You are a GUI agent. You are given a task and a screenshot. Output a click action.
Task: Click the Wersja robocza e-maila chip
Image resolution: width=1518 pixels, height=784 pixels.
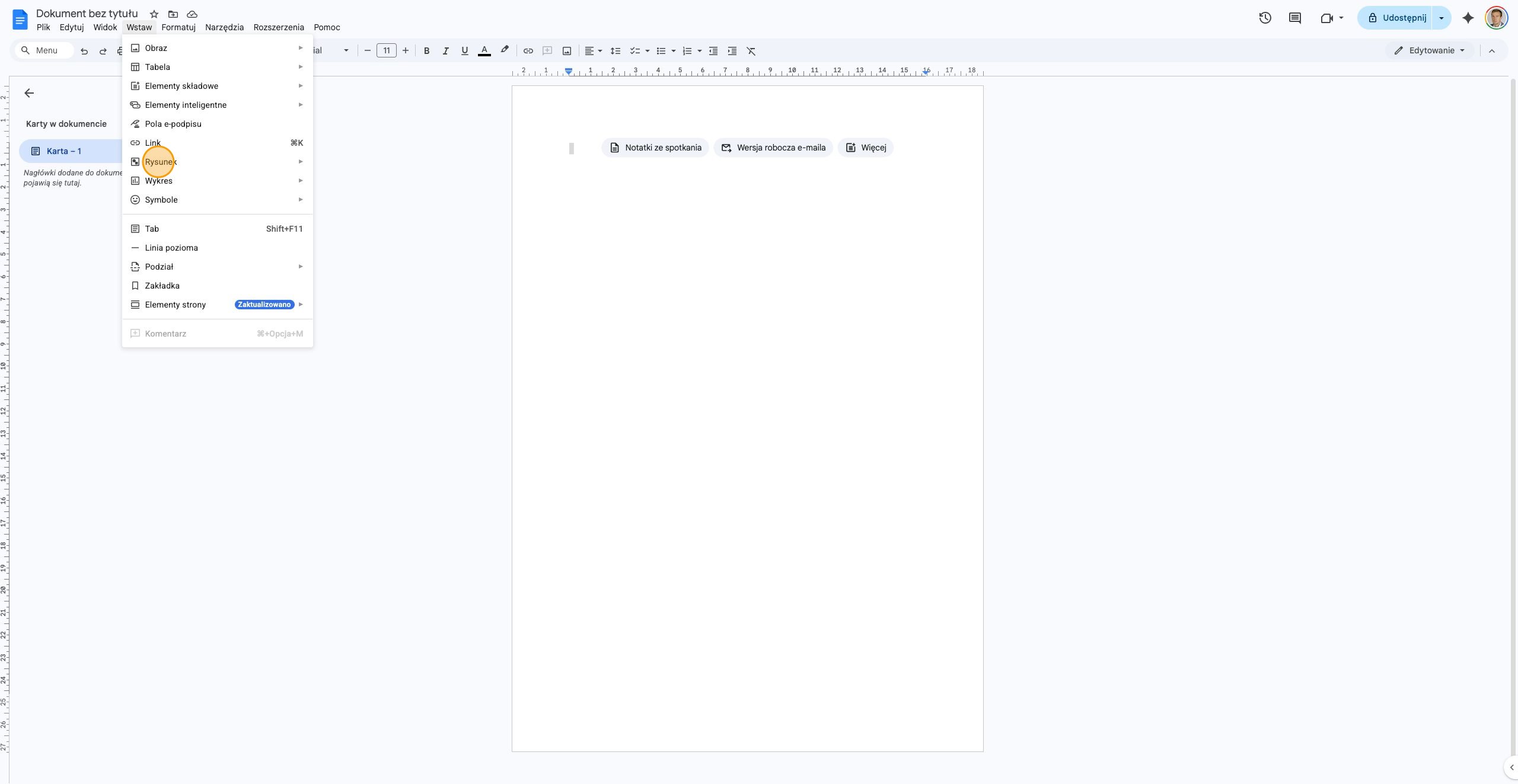(x=773, y=148)
